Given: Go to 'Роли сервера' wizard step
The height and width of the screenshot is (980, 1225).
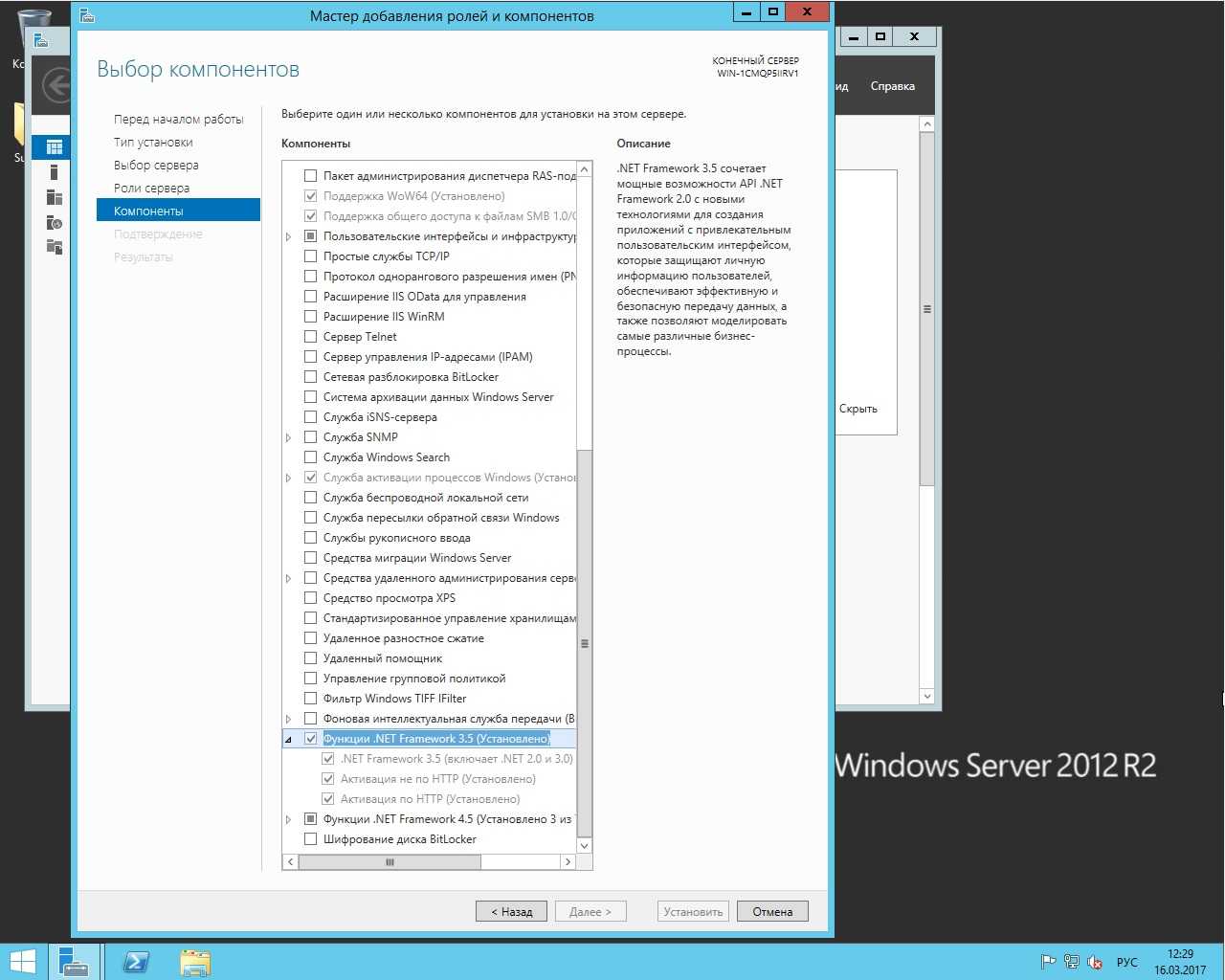Looking at the screenshot, I should (151, 189).
